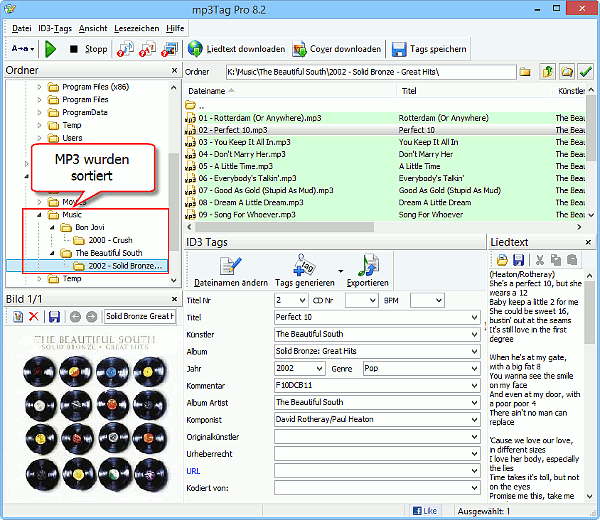The height and width of the screenshot is (520, 600).
Task: Click the Tags generieren button
Action: 305,271
